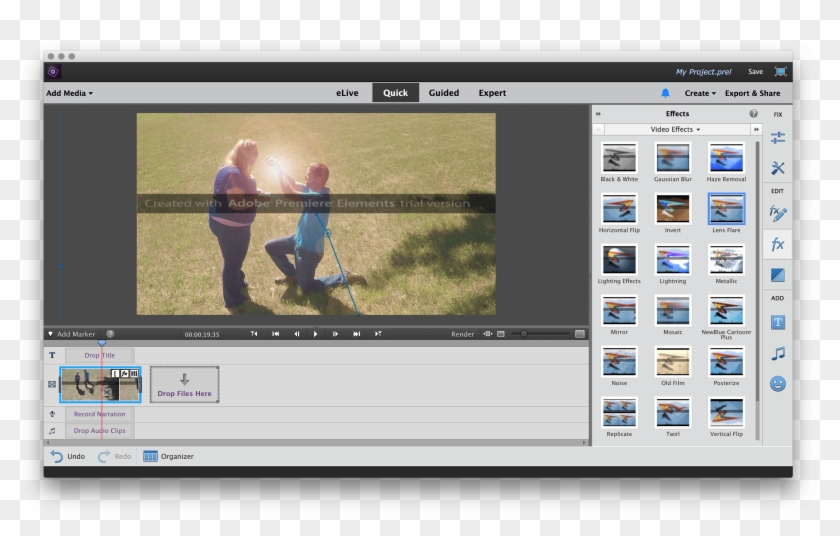This screenshot has width=840, height=536.
Task: Click the Undo arrow icon
Action: click(x=56, y=456)
